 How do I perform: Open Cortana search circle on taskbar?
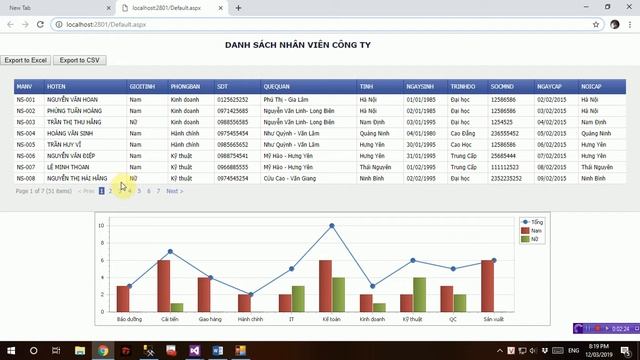coord(33,351)
